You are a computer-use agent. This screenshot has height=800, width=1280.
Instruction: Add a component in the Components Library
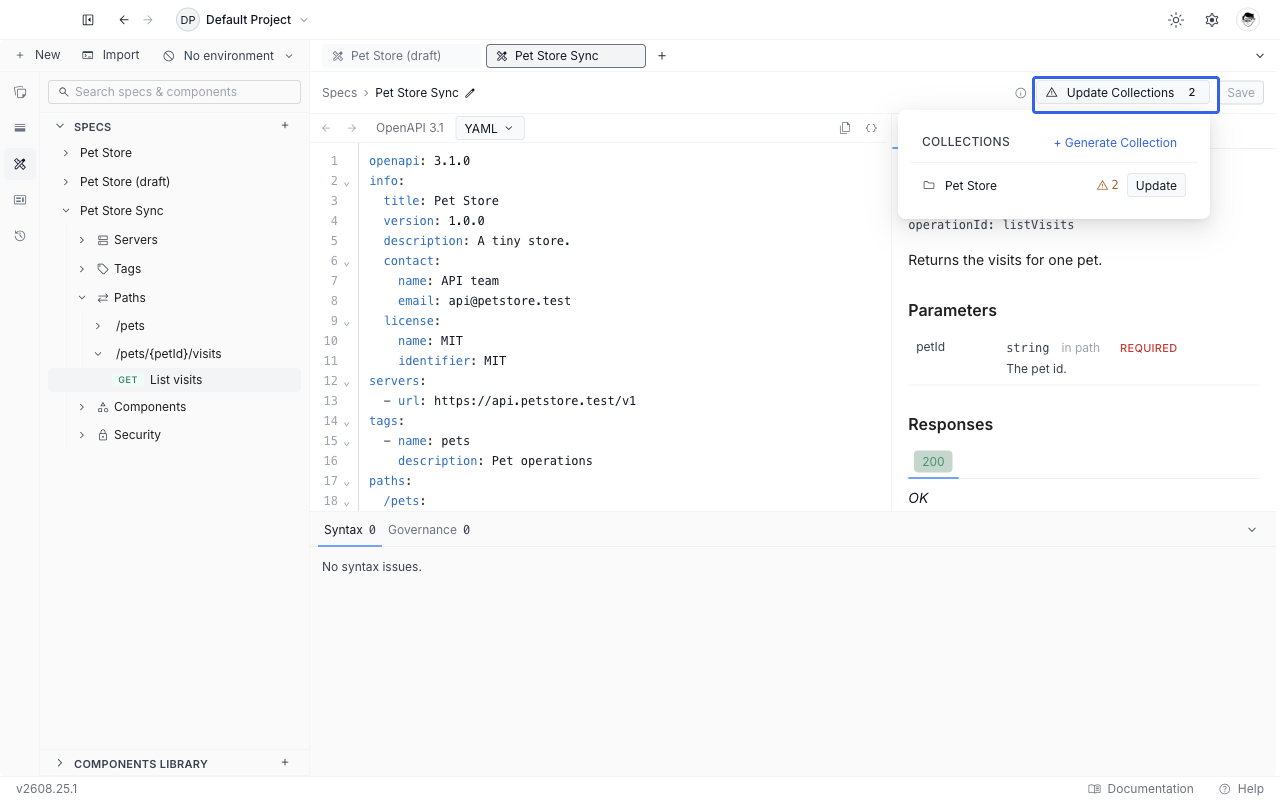(285, 763)
